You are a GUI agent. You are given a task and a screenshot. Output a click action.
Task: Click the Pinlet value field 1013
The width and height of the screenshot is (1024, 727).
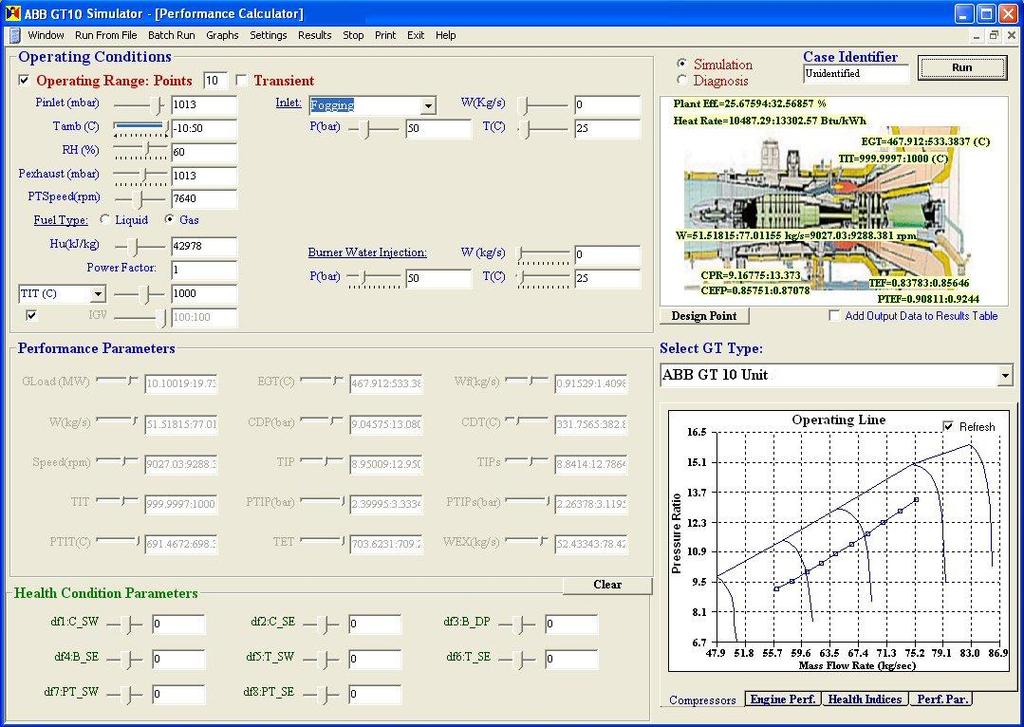pos(204,105)
